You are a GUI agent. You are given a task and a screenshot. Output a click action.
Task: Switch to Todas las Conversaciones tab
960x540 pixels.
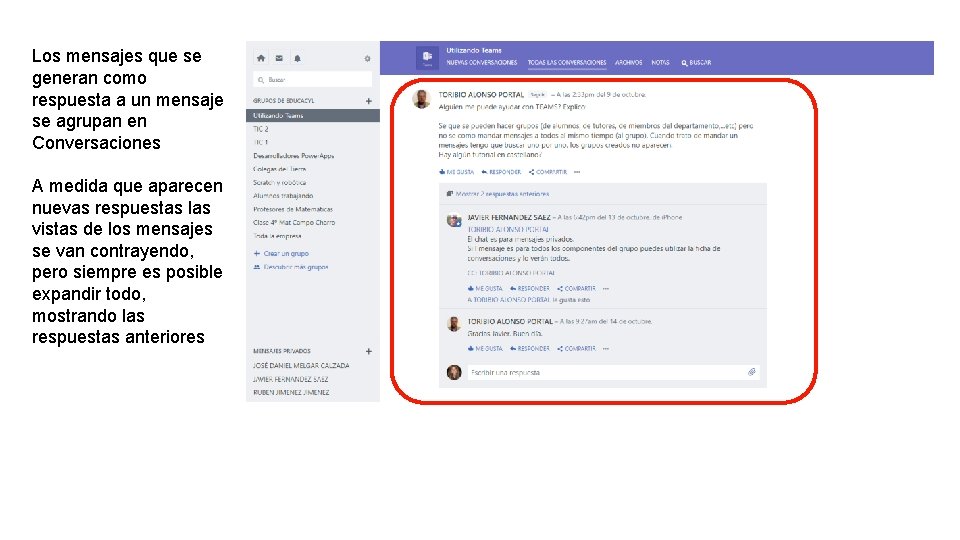(x=567, y=62)
